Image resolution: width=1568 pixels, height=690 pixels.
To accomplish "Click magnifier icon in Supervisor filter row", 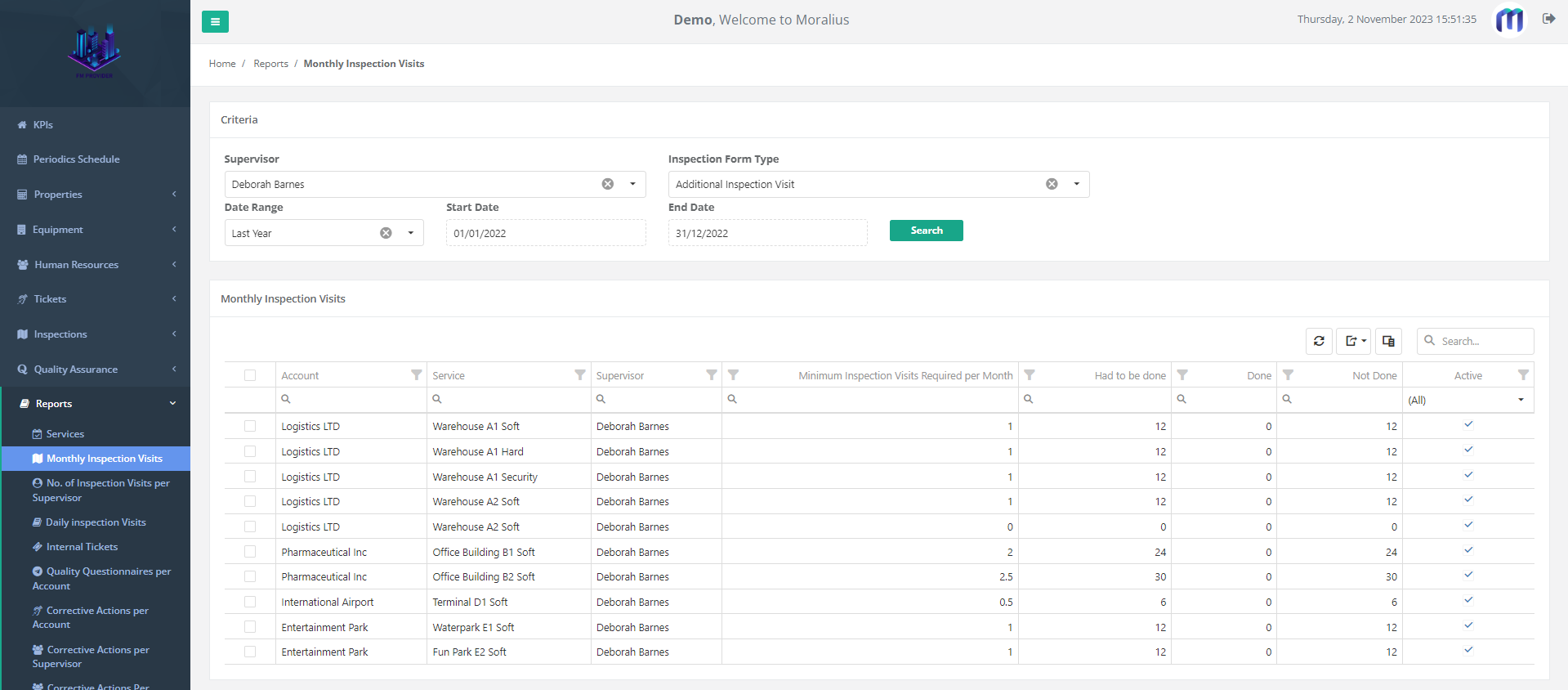I will 601,399.
